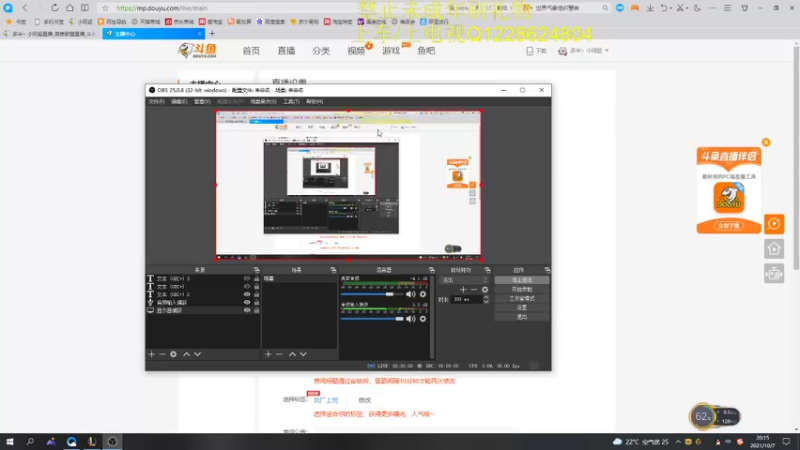Open a new browser tab

212,34
